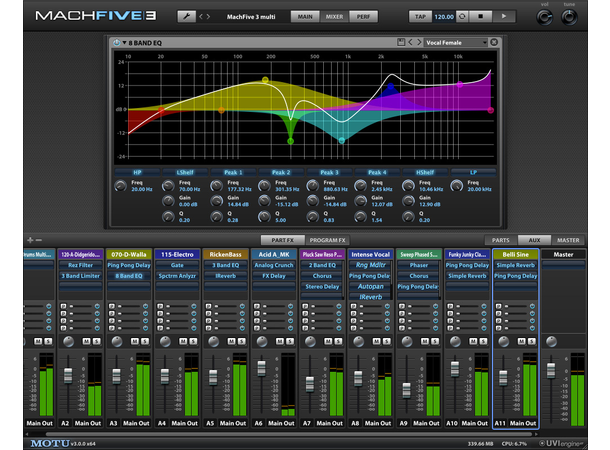
Task: Click the A2 channel volume fader
Action: click(x=68, y=375)
